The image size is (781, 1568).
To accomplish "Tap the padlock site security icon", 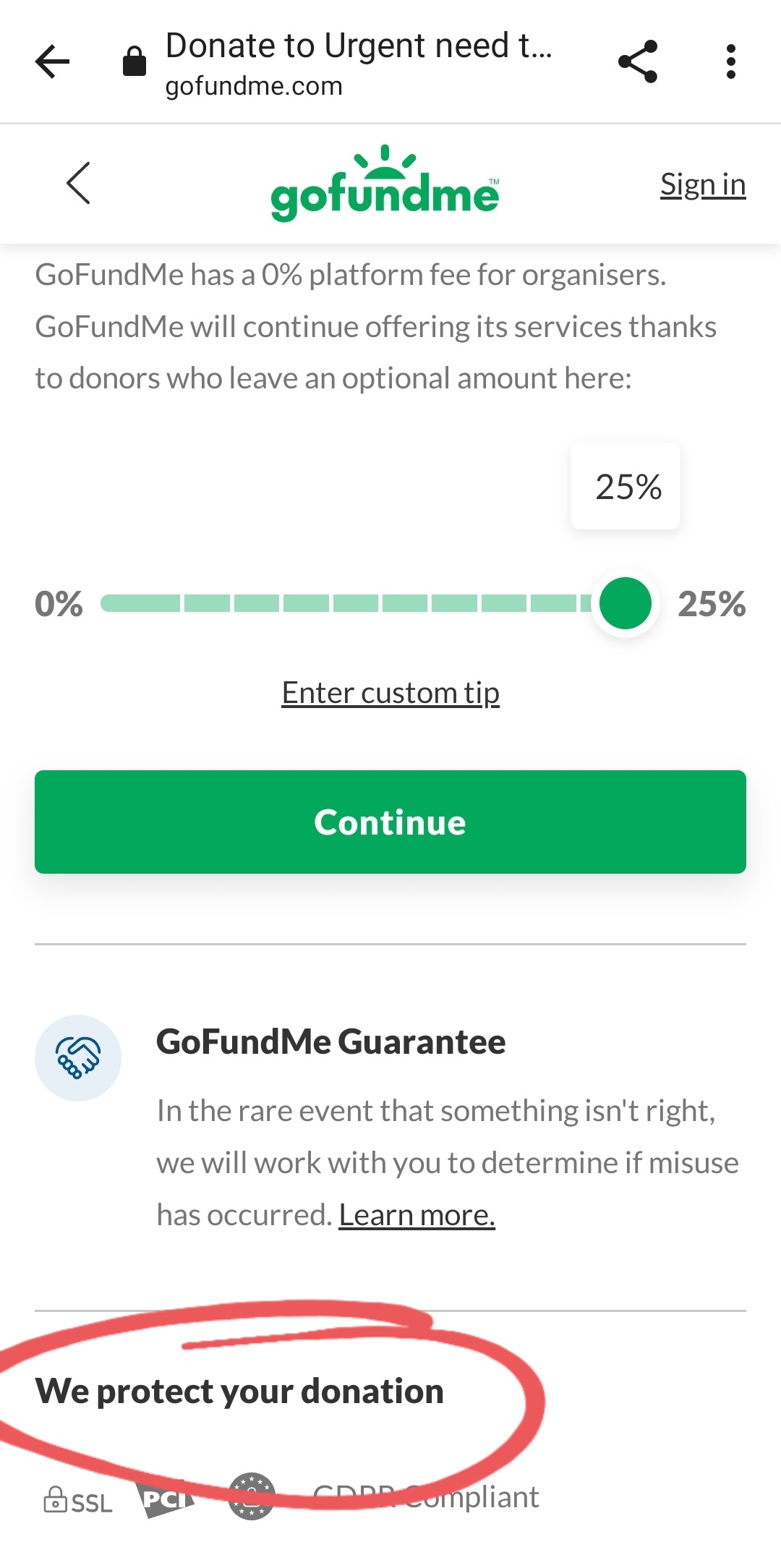I will 135,61.
